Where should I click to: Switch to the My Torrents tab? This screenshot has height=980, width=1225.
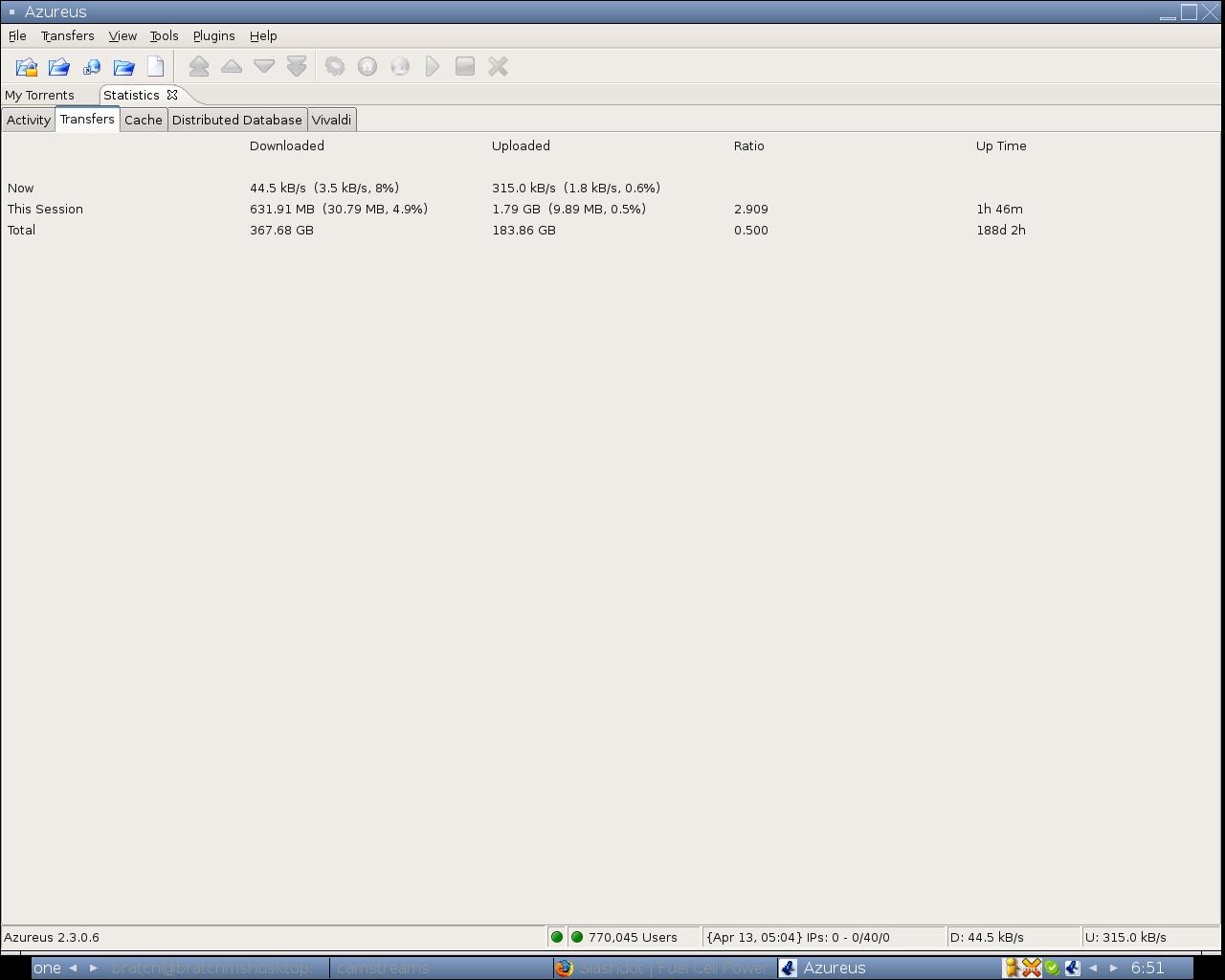[39, 96]
